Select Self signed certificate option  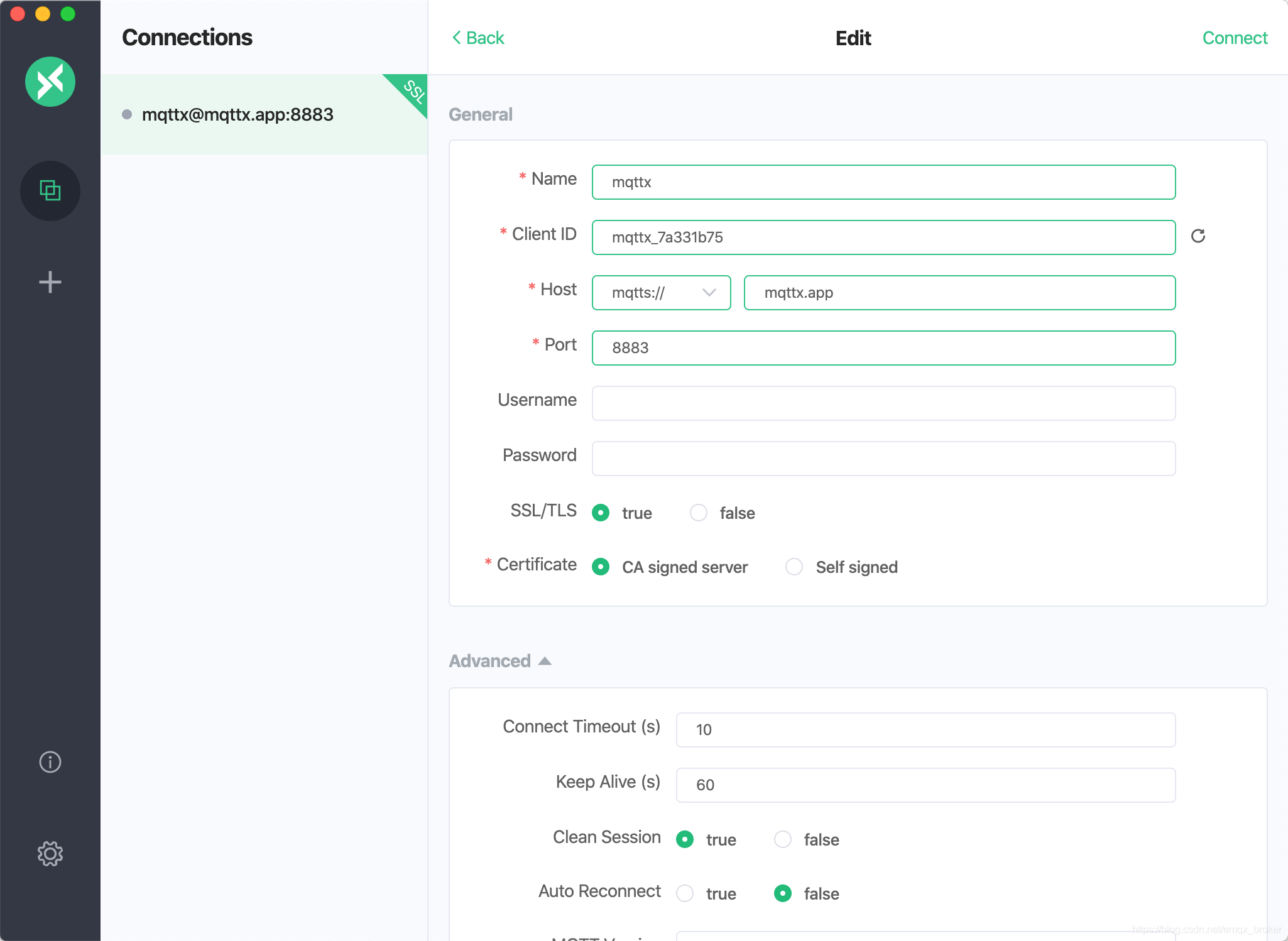click(795, 567)
